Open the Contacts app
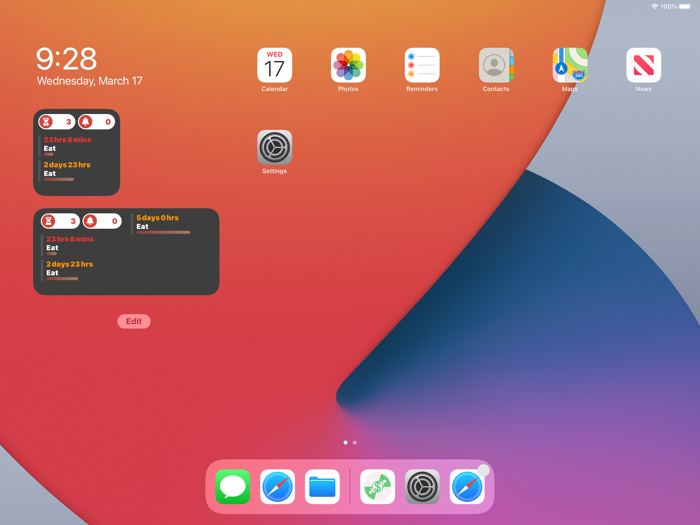 (496, 65)
